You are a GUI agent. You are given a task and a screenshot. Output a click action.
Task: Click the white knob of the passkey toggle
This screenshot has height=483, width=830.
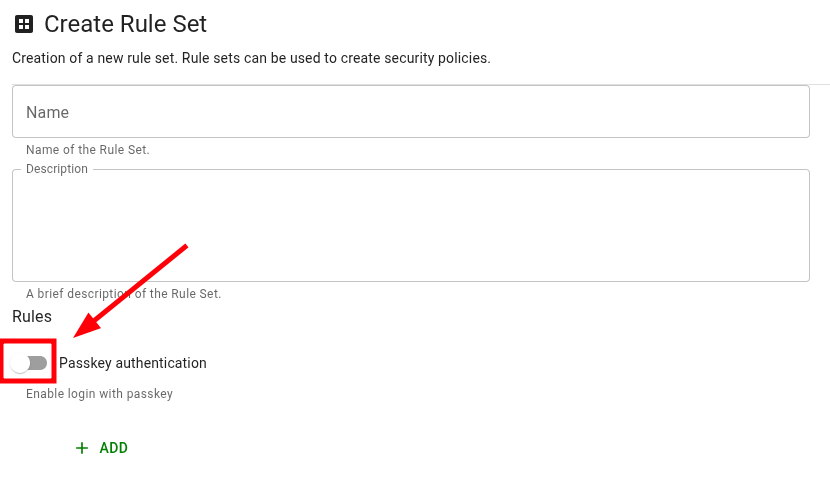pos(20,363)
